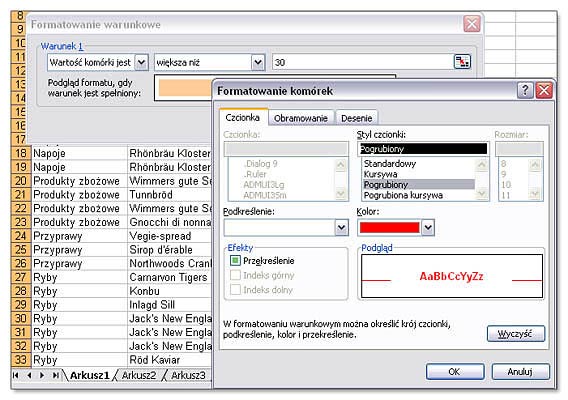The image size is (568, 400).
Task: Click cell Carnarvon Tigers
Action: (x=170, y=277)
